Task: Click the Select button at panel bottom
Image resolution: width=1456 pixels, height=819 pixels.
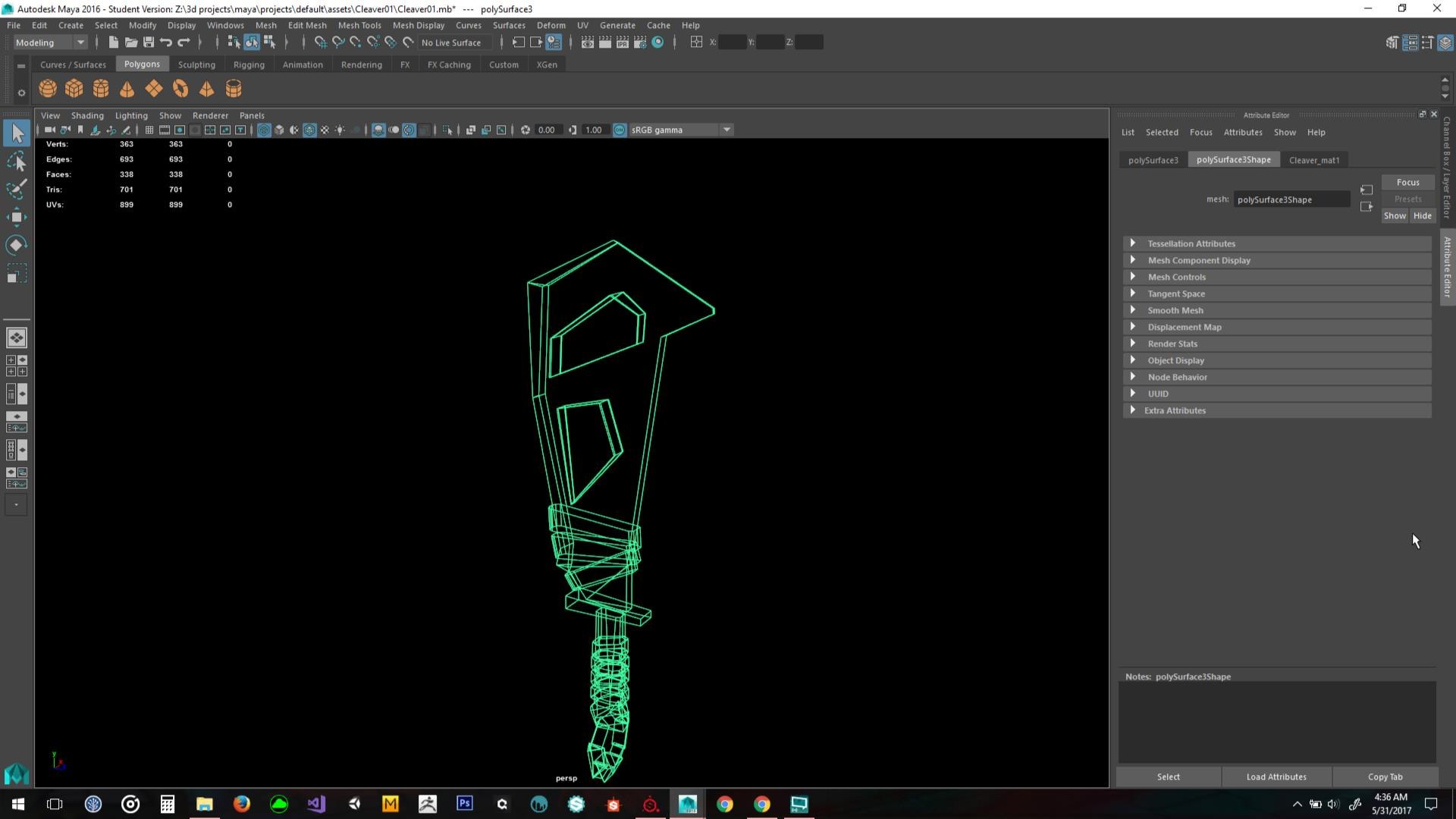Action: (x=1169, y=777)
